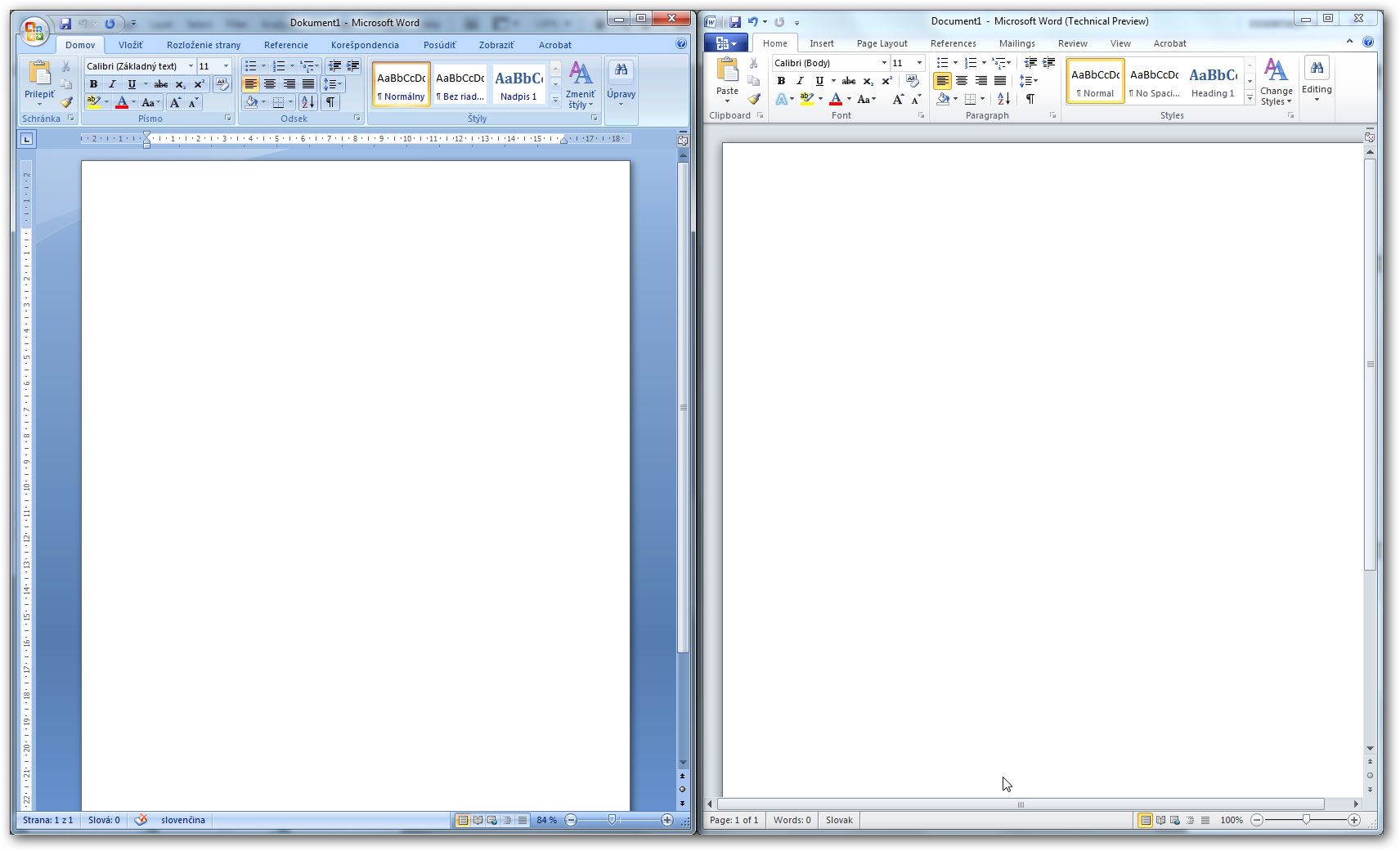The width and height of the screenshot is (1400, 851).
Task: Click Clear Formatting icon in right window
Action: (x=913, y=81)
